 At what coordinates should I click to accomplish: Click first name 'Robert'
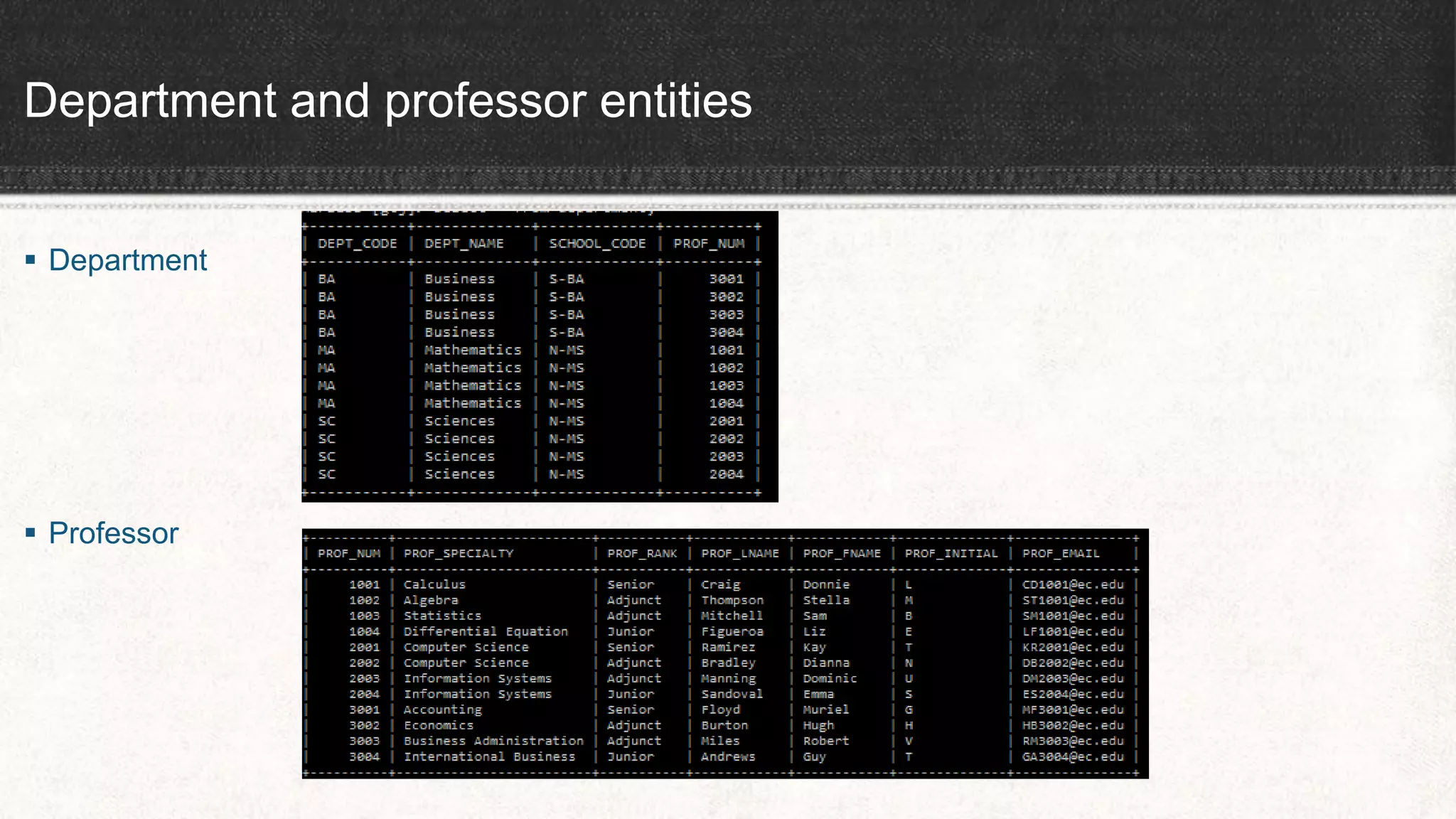(826, 741)
